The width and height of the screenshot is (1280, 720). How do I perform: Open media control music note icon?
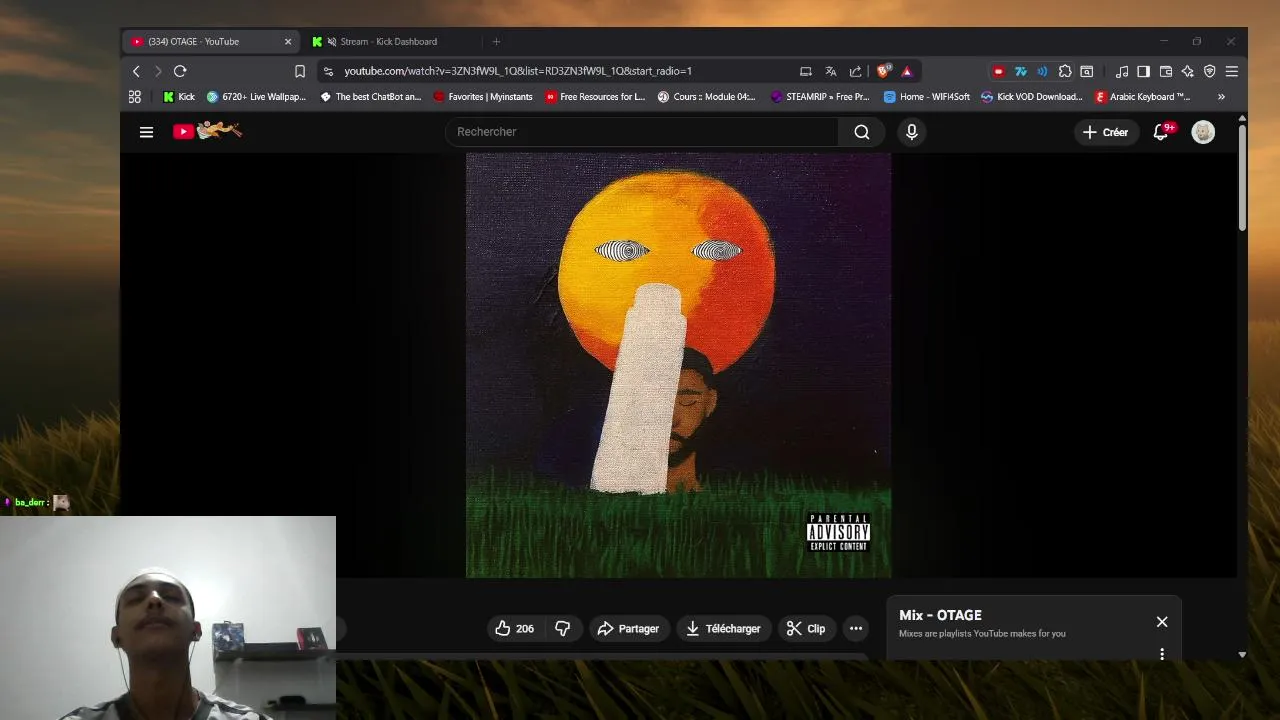[x=1122, y=71]
